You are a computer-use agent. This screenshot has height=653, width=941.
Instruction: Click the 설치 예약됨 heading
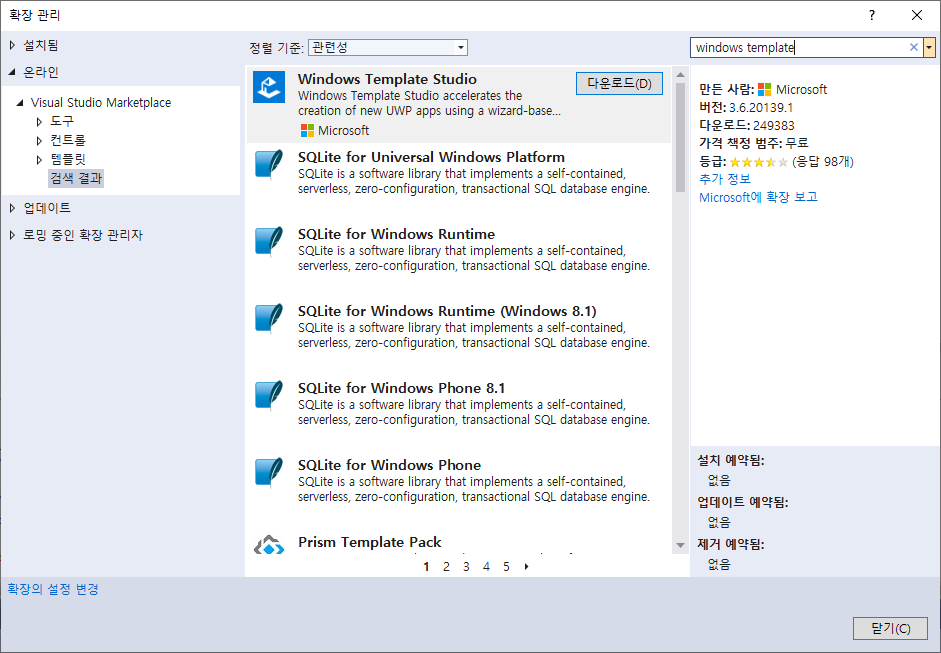pyautogui.click(x=731, y=461)
